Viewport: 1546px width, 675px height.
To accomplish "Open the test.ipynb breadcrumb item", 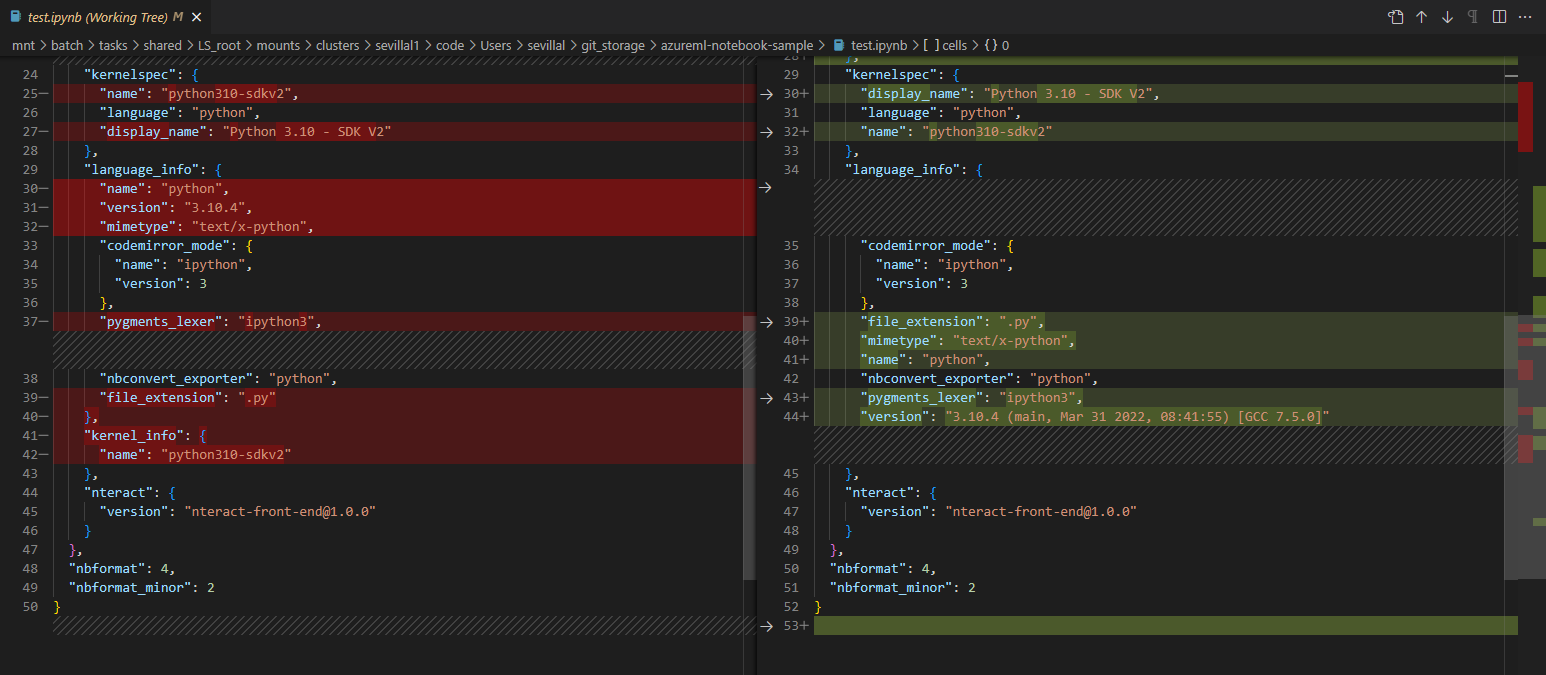I will pyautogui.click(x=879, y=45).
